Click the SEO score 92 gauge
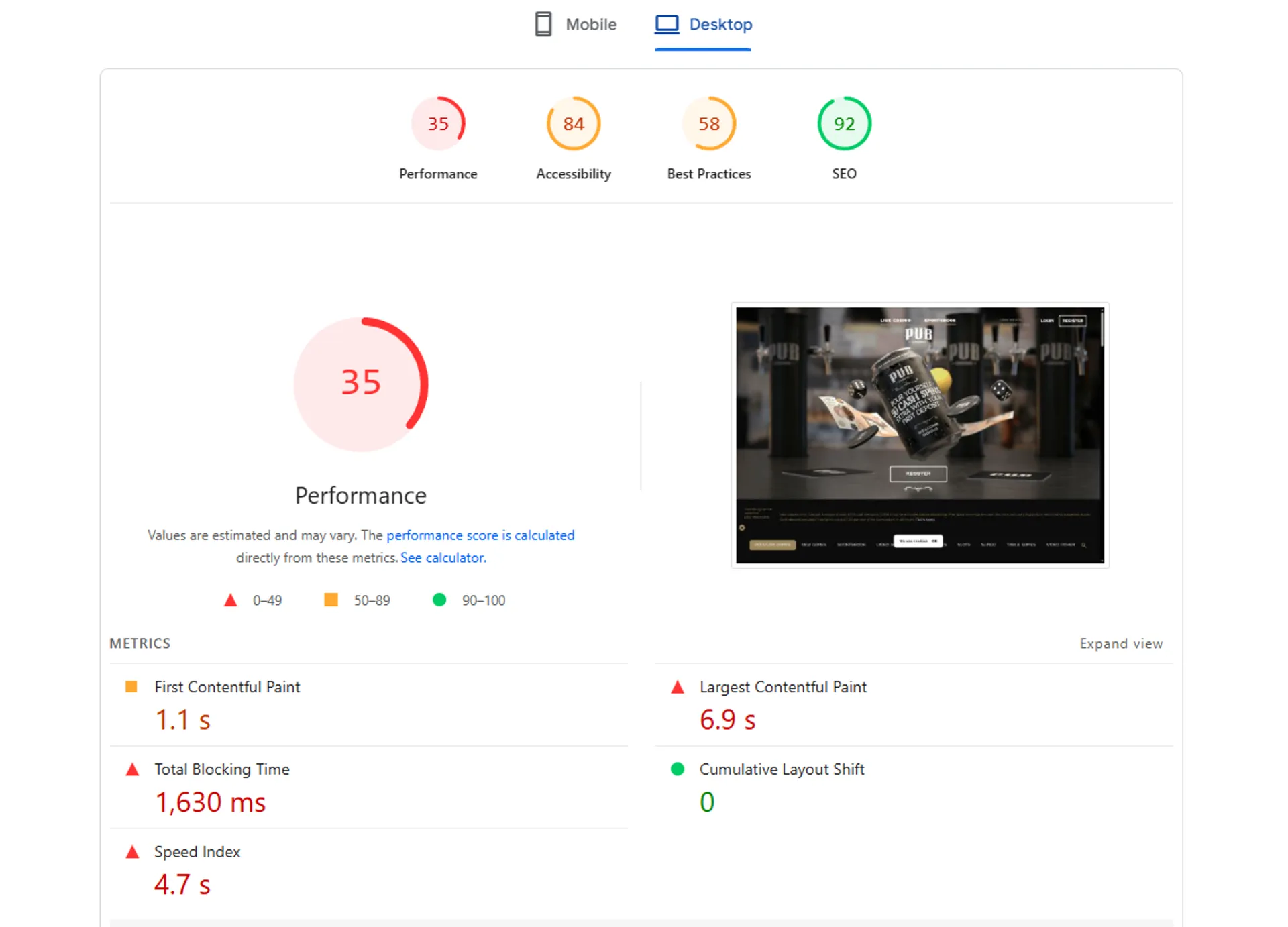The height and width of the screenshot is (927, 1288). [844, 124]
